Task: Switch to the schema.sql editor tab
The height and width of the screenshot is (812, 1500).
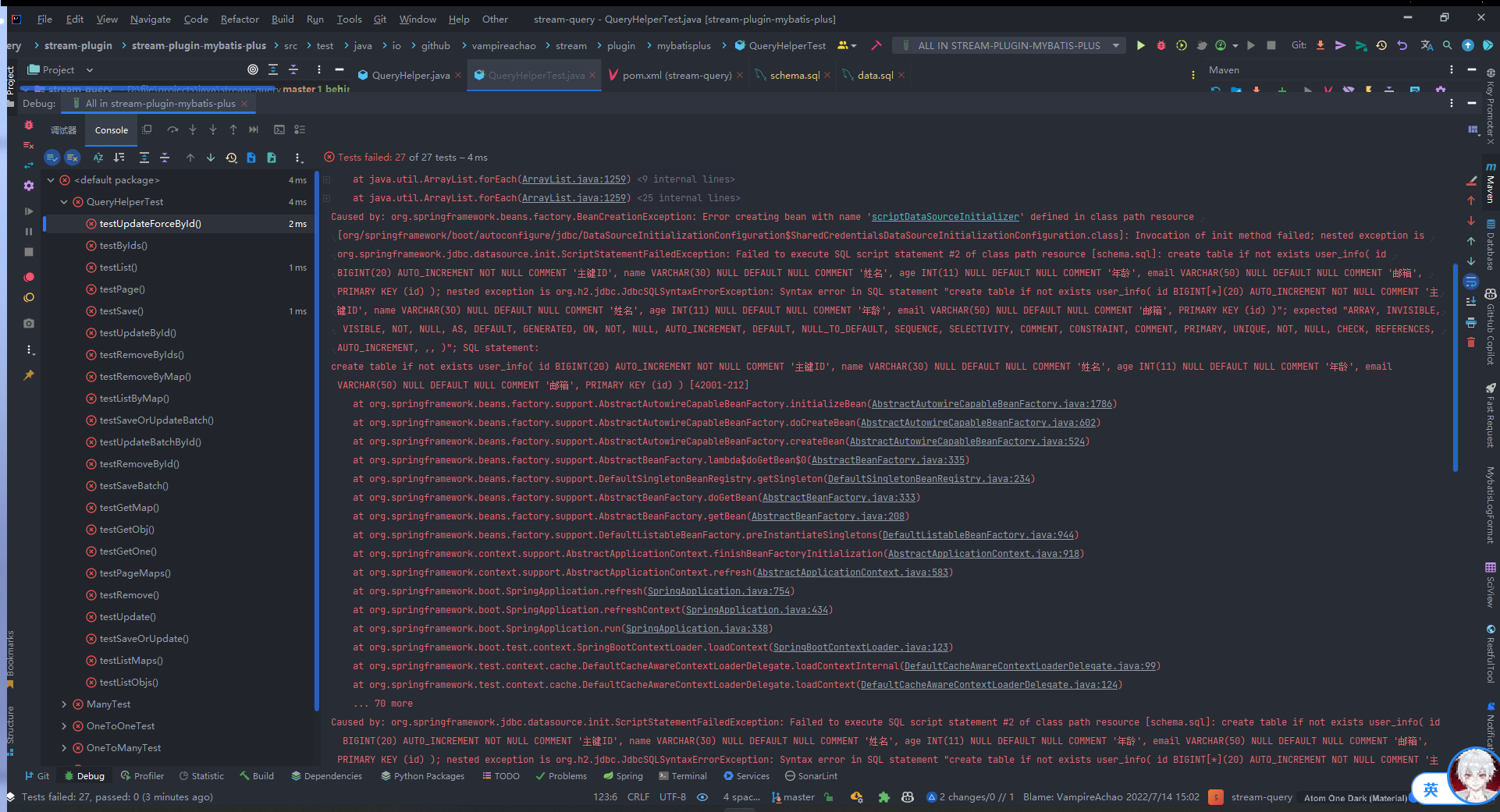Action: tap(794, 76)
